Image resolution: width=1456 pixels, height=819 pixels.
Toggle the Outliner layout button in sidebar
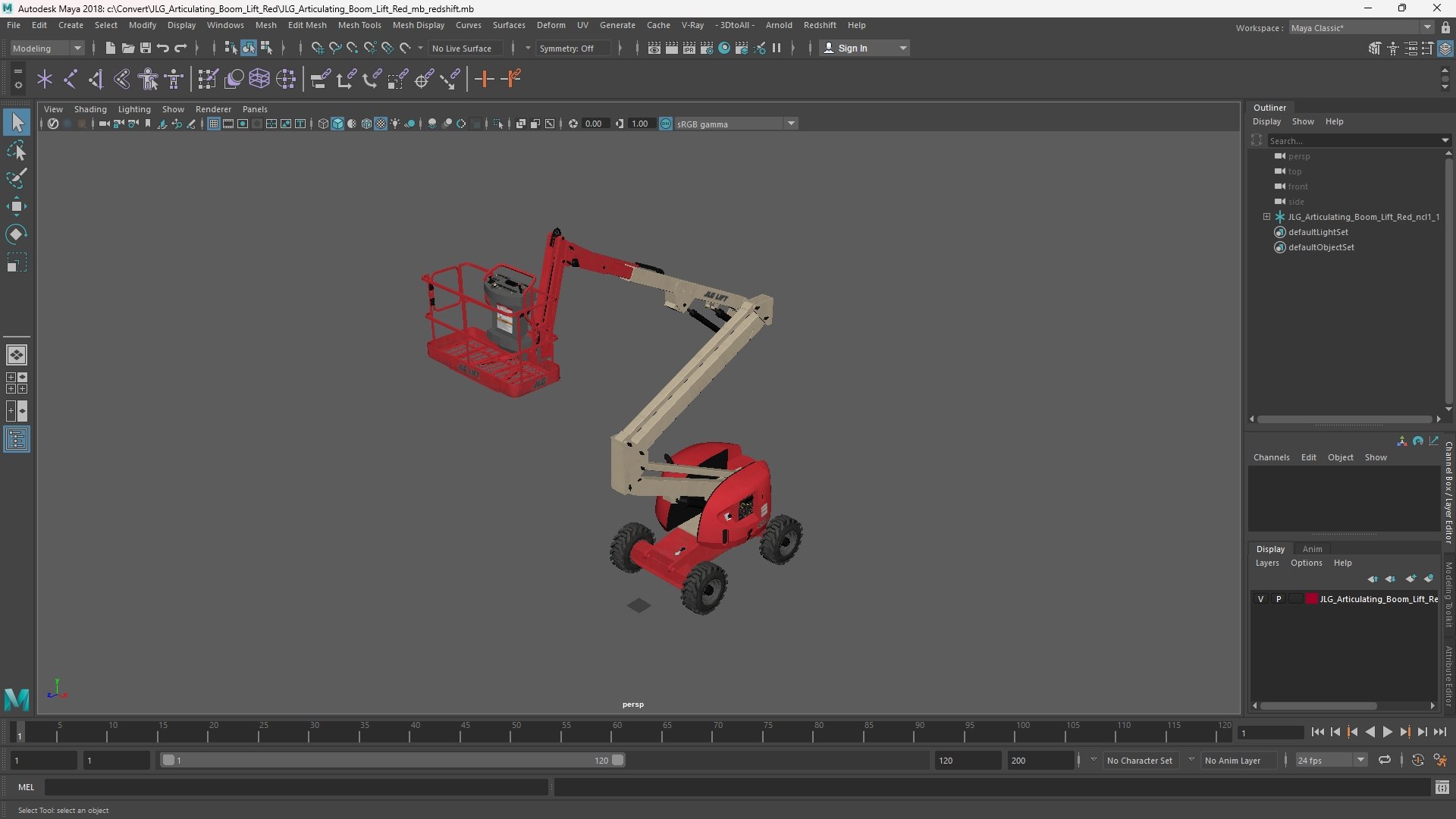point(17,440)
